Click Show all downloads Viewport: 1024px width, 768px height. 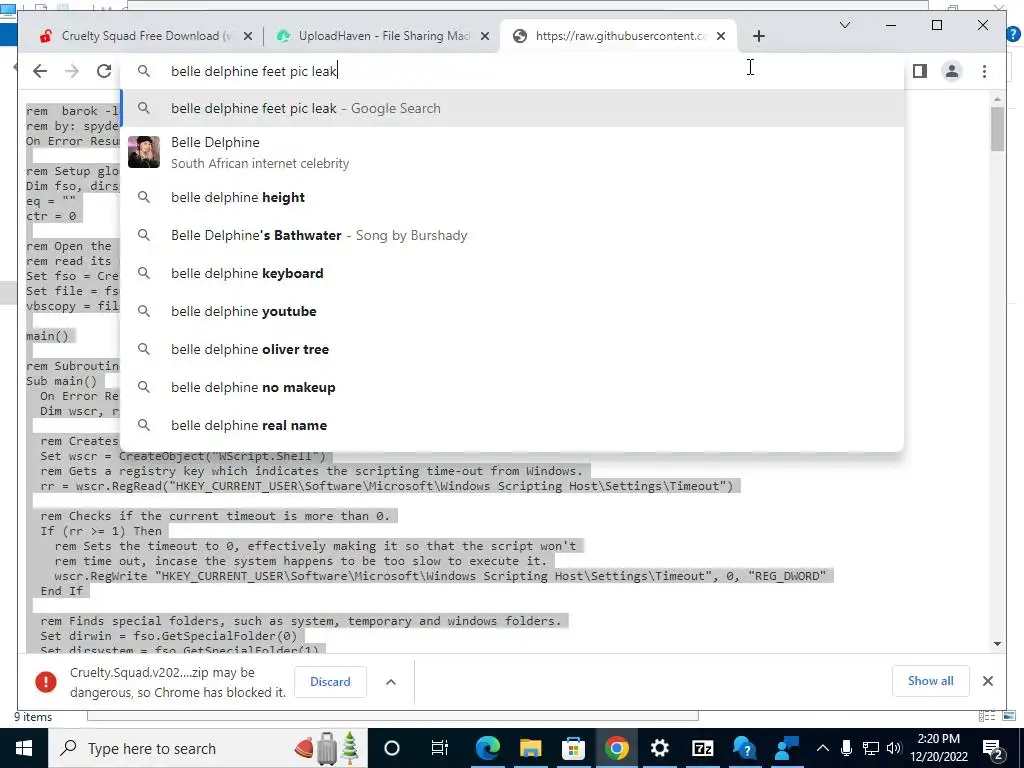click(931, 681)
